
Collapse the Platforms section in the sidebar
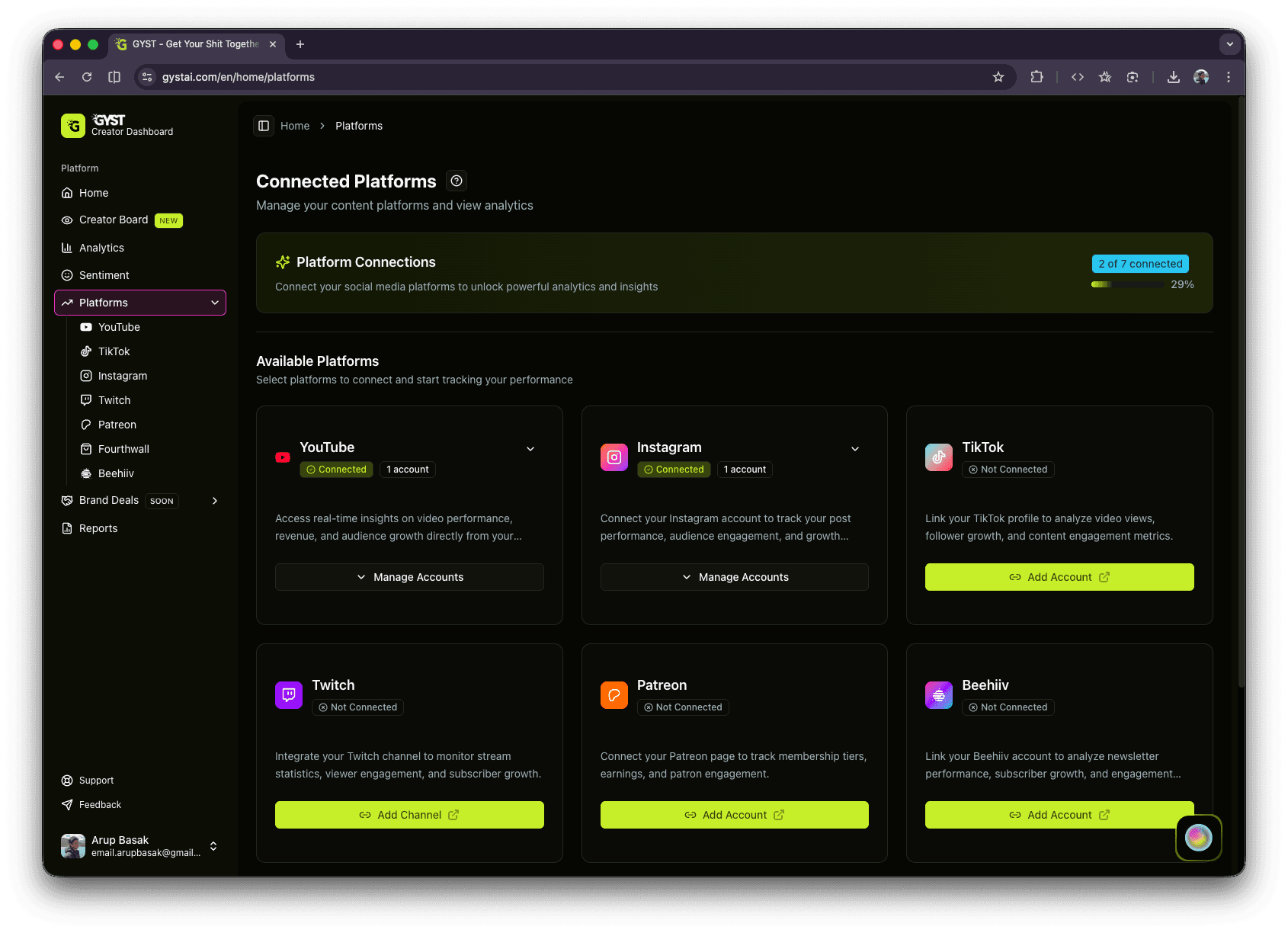215,303
